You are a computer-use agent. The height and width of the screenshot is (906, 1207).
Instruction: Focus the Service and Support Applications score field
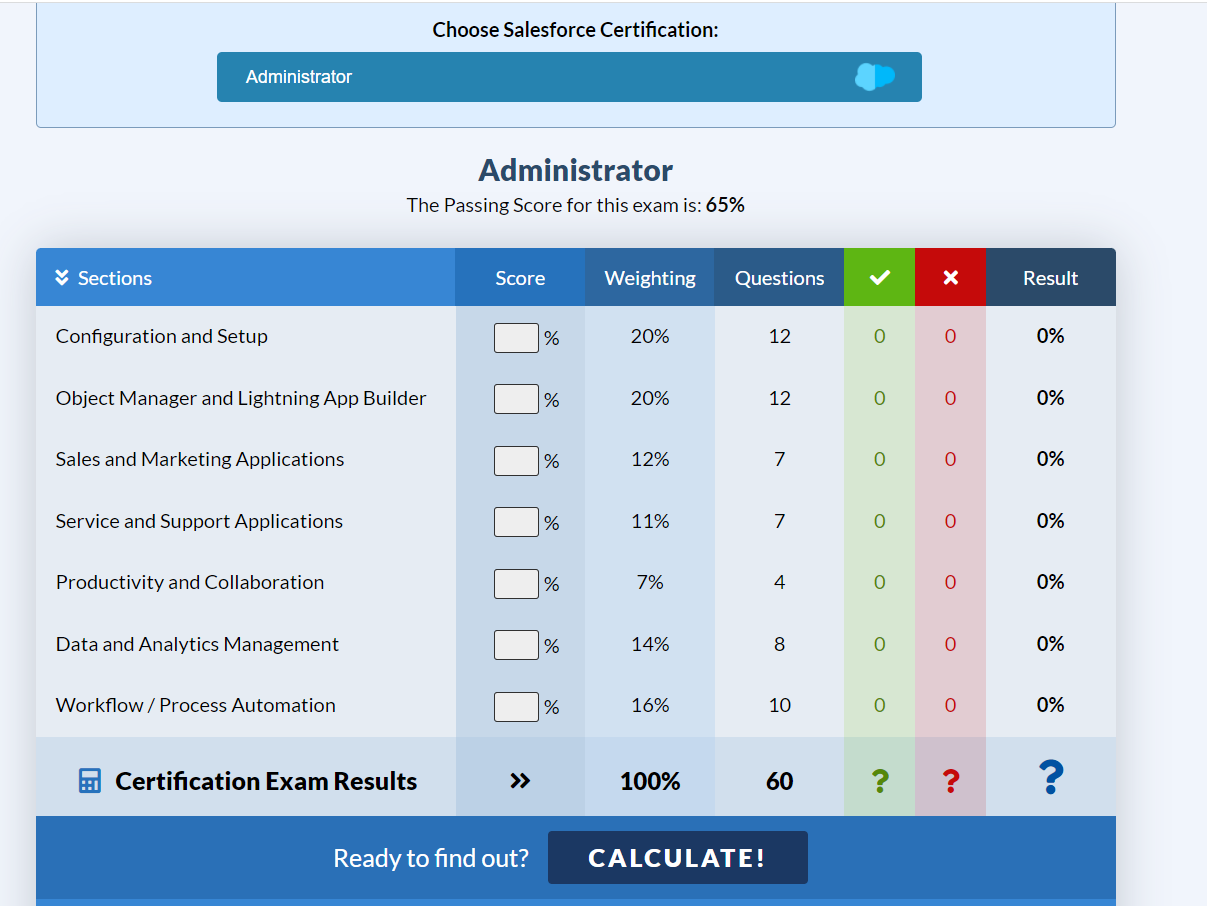(516, 522)
